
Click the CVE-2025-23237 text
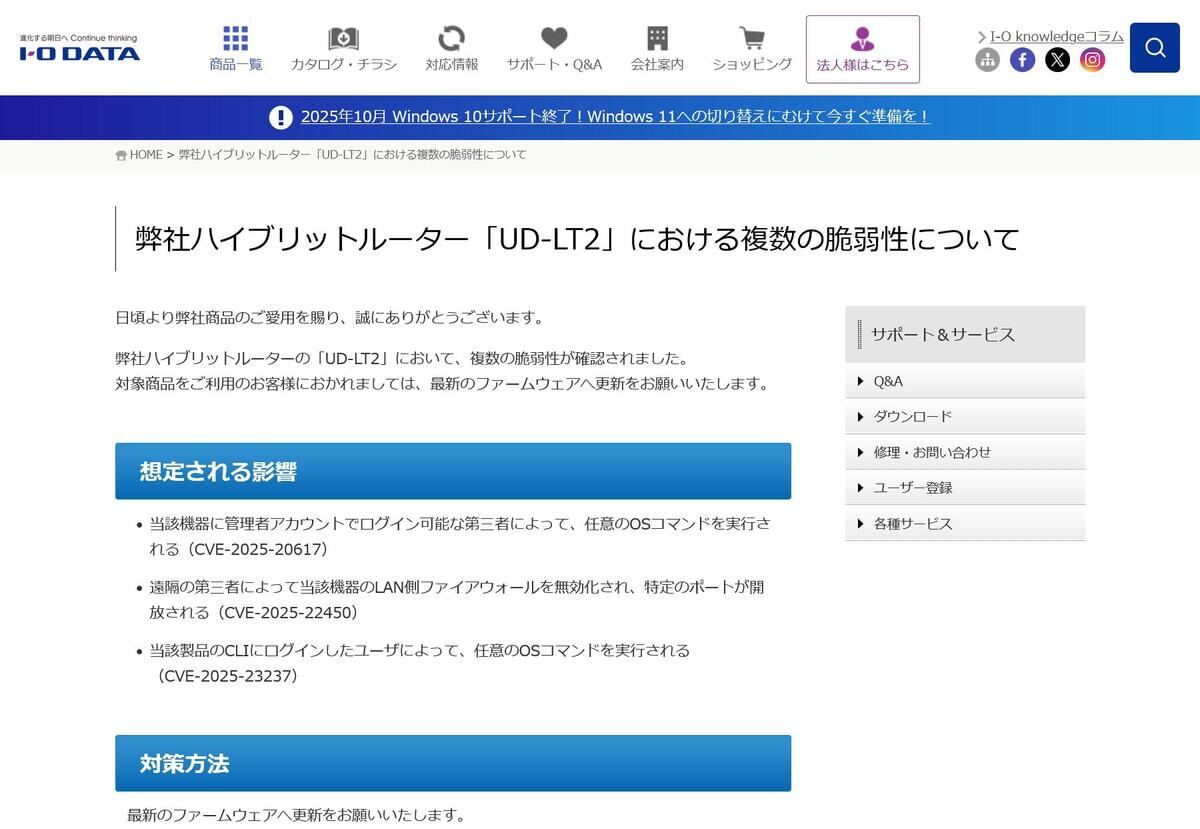click(x=228, y=676)
